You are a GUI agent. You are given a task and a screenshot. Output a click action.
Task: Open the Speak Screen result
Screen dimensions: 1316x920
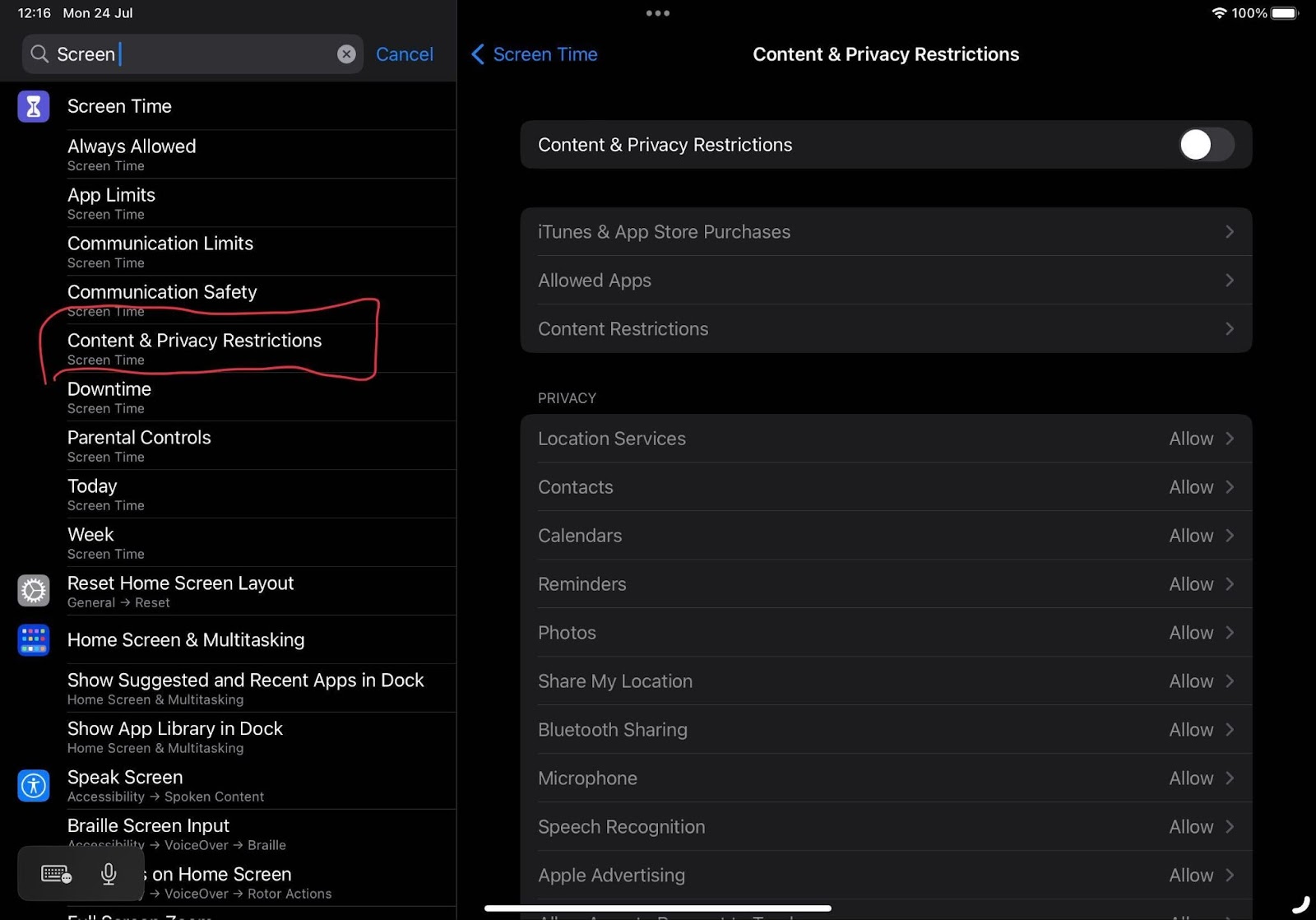228,786
